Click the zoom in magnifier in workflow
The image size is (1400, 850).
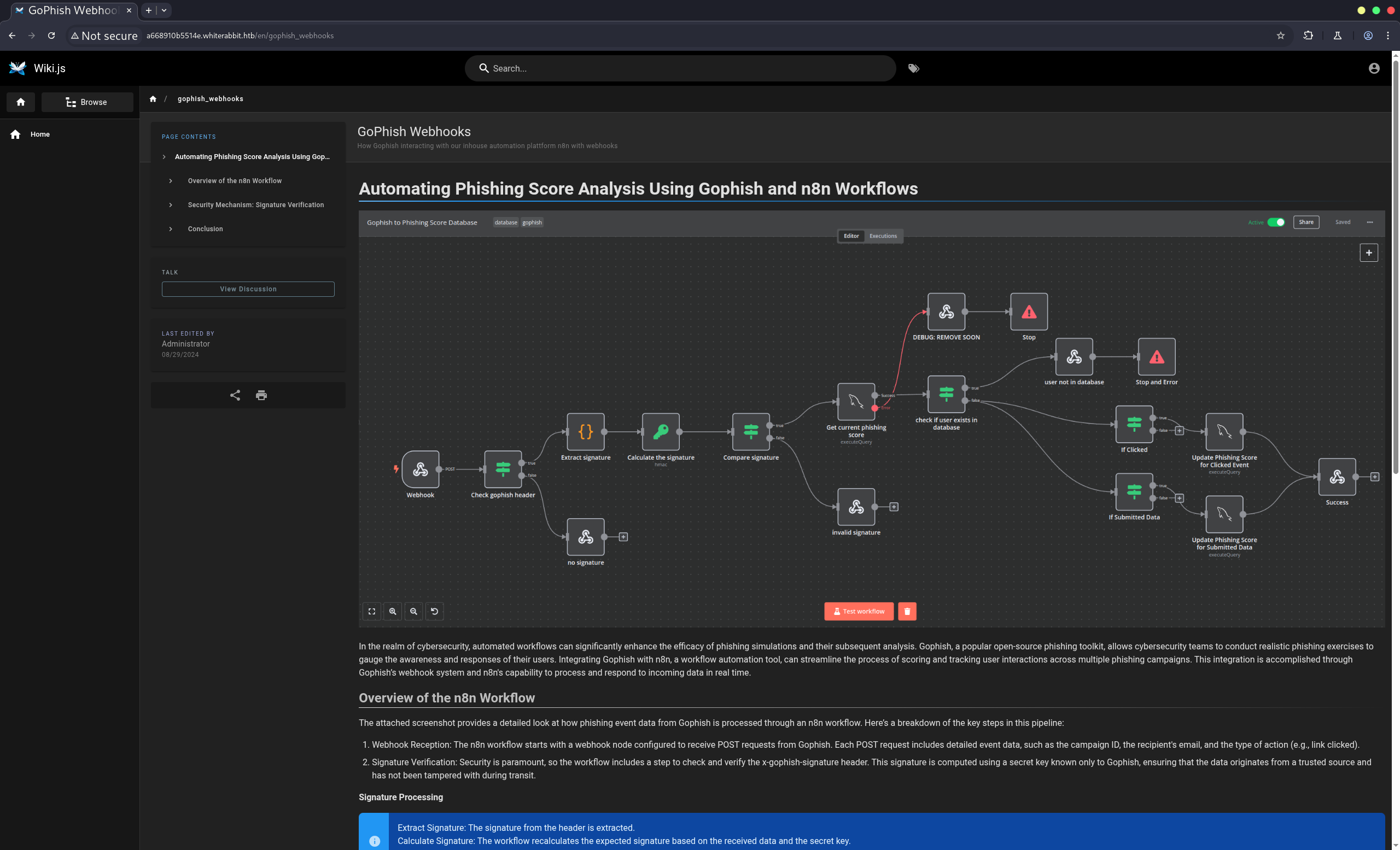click(x=393, y=612)
